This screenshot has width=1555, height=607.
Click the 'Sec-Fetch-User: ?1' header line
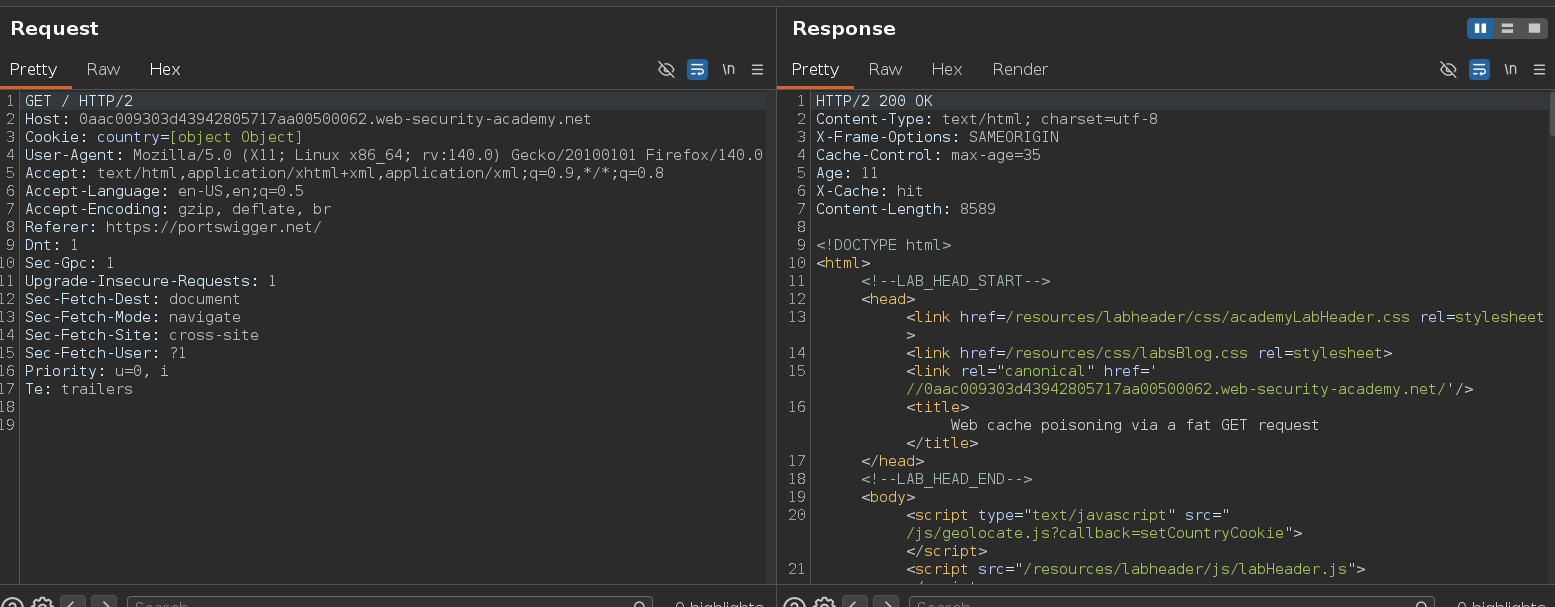click(x=106, y=353)
